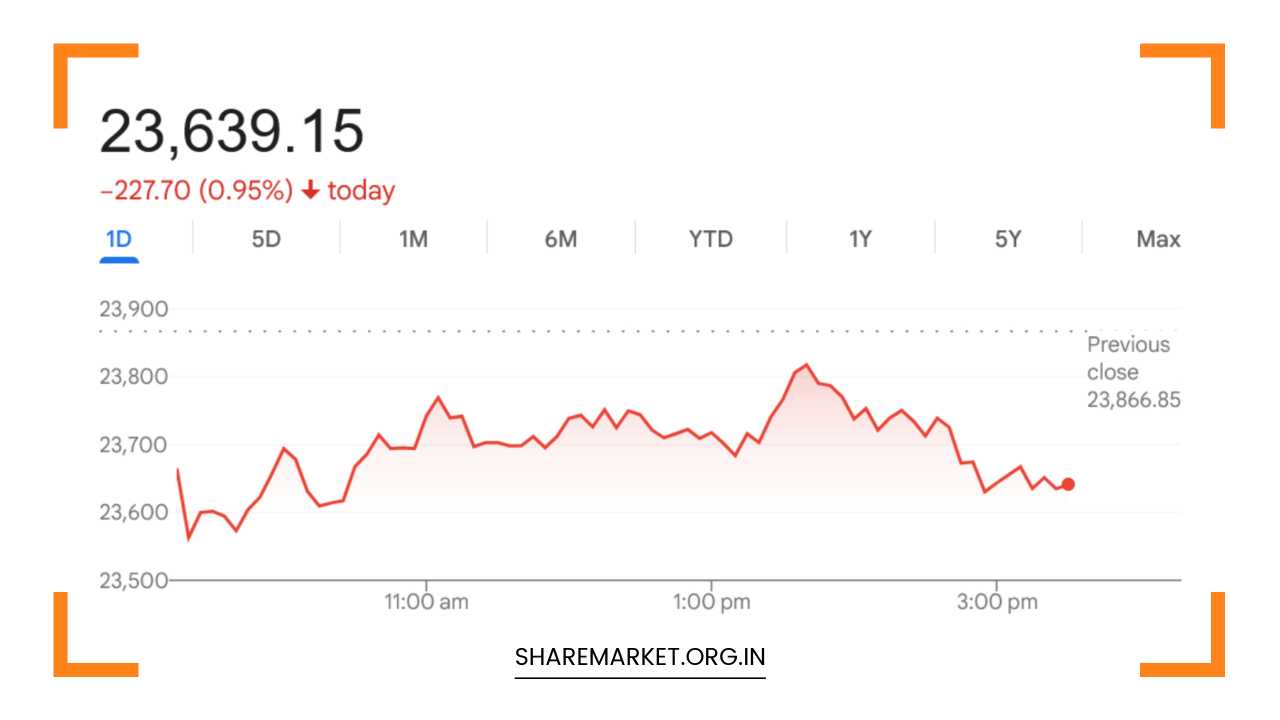Select the YTD range option
Image resolution: width=1280 pixels, height=720 pixels.
point(710,238)
